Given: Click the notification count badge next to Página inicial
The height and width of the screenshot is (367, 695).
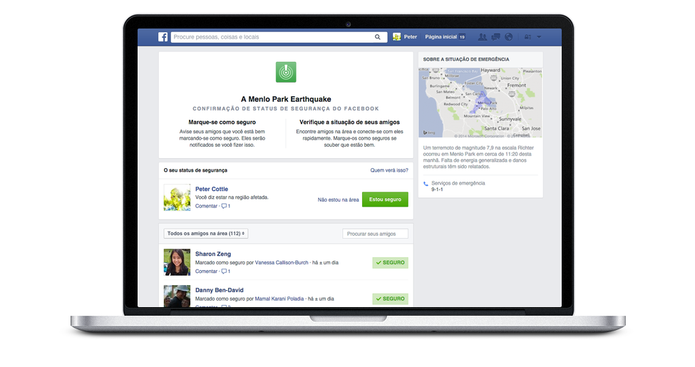Looking at the screenshot, I should 462,37.
